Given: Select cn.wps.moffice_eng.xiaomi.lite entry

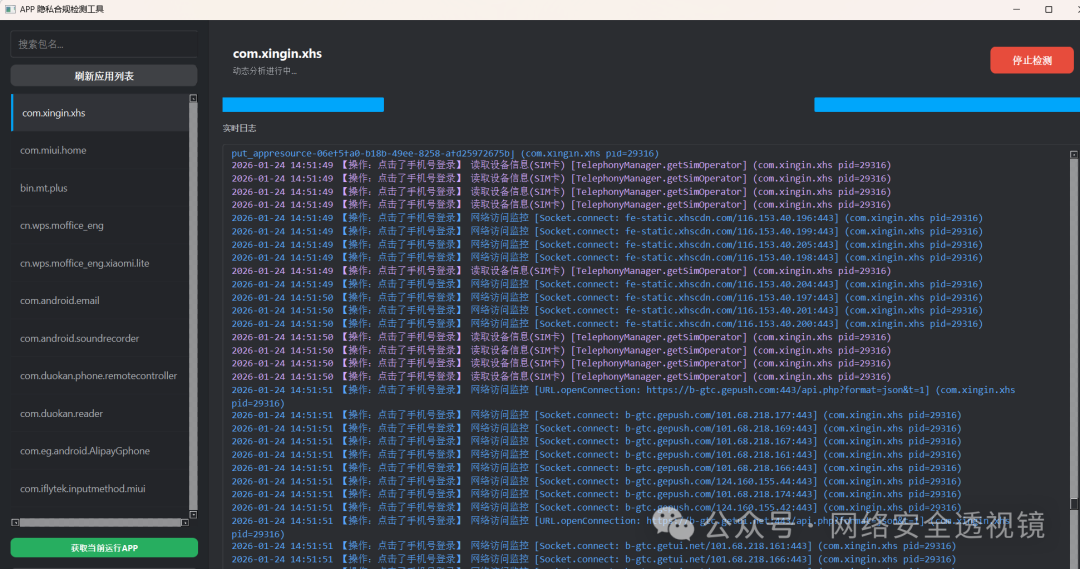Looking at the screenshot, I should point(100,263).
